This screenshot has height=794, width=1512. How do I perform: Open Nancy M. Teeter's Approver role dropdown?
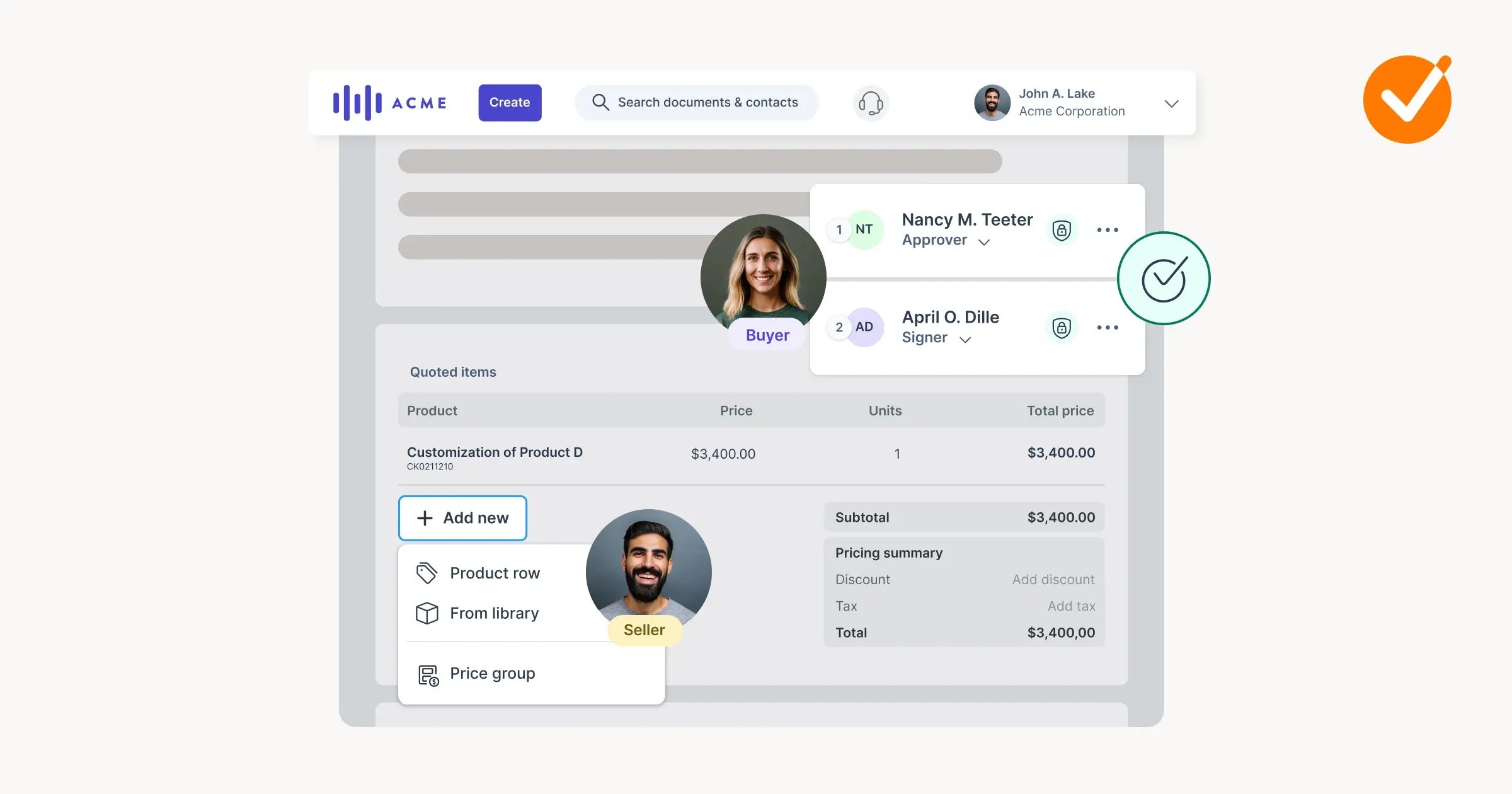click(x=946, y=241)
